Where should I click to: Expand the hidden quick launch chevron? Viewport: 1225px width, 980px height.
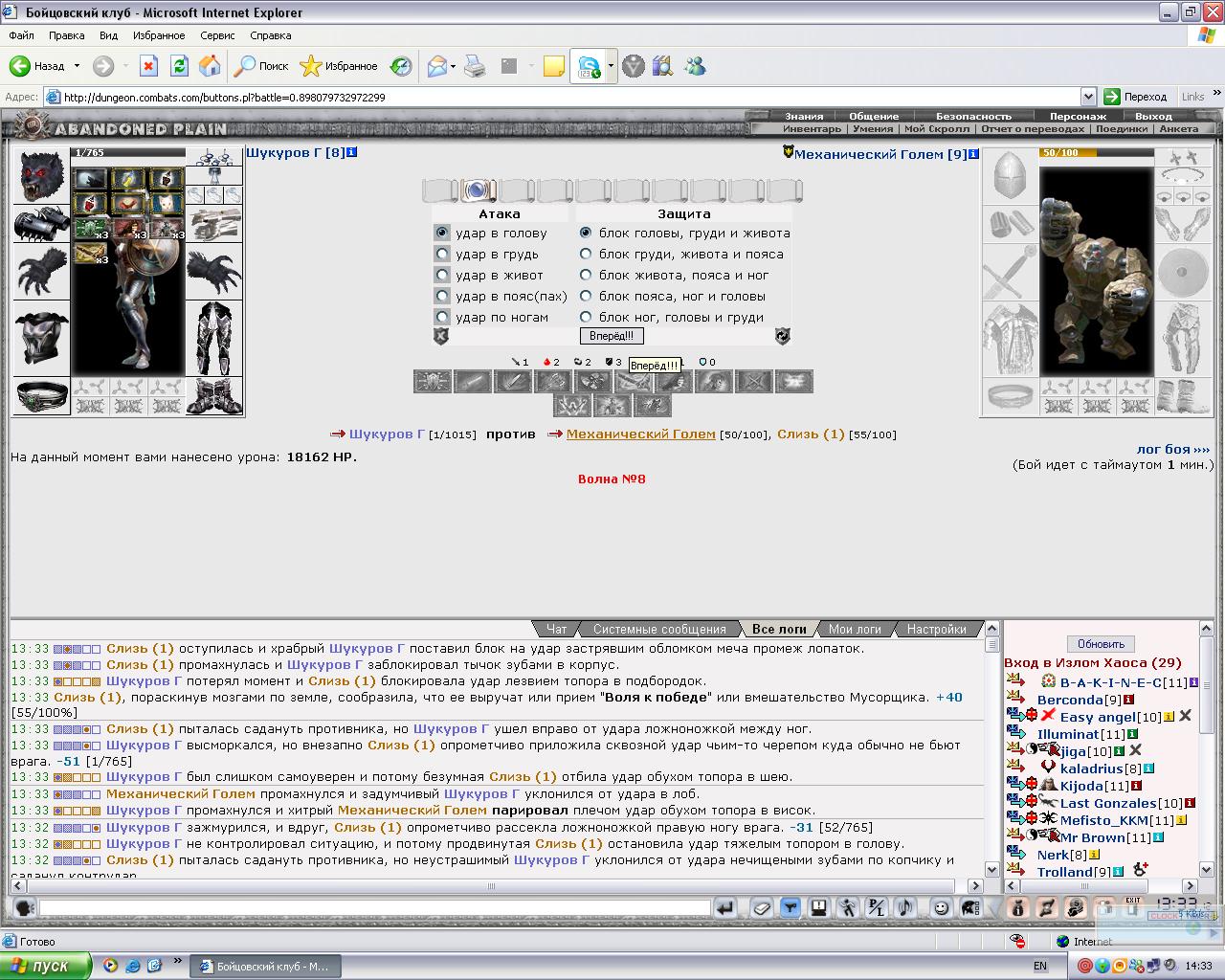[177, 961]
